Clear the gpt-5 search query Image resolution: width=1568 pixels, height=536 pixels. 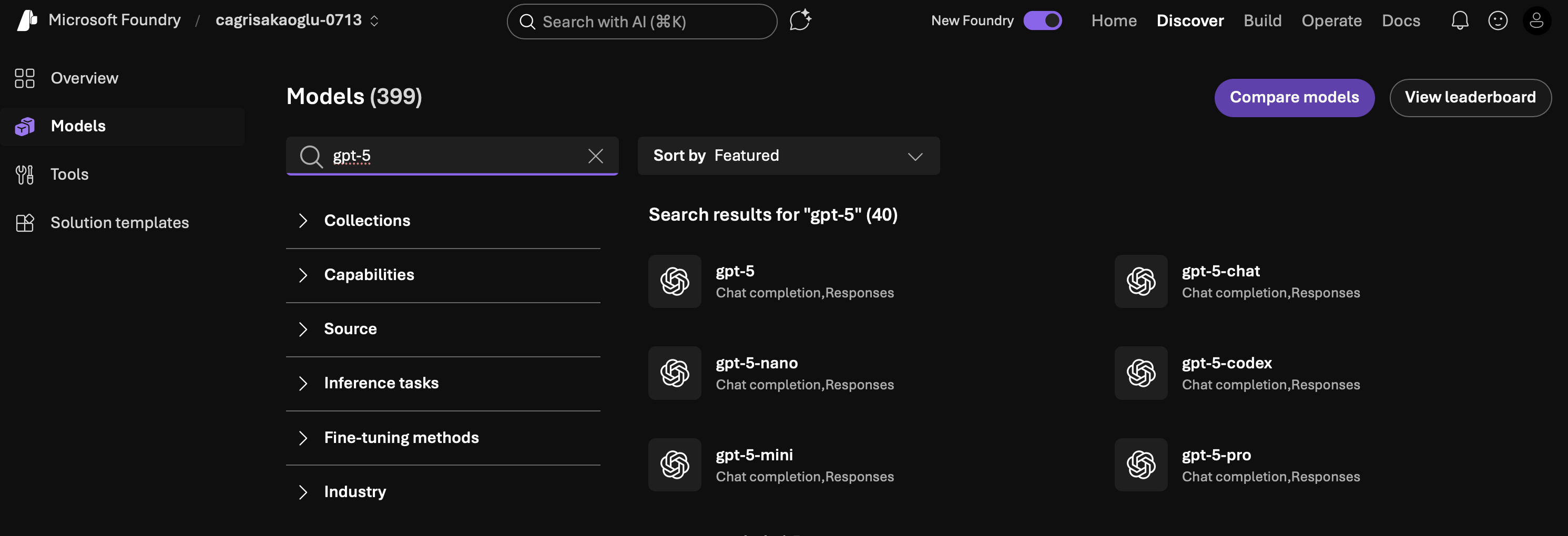coord(595,156)
